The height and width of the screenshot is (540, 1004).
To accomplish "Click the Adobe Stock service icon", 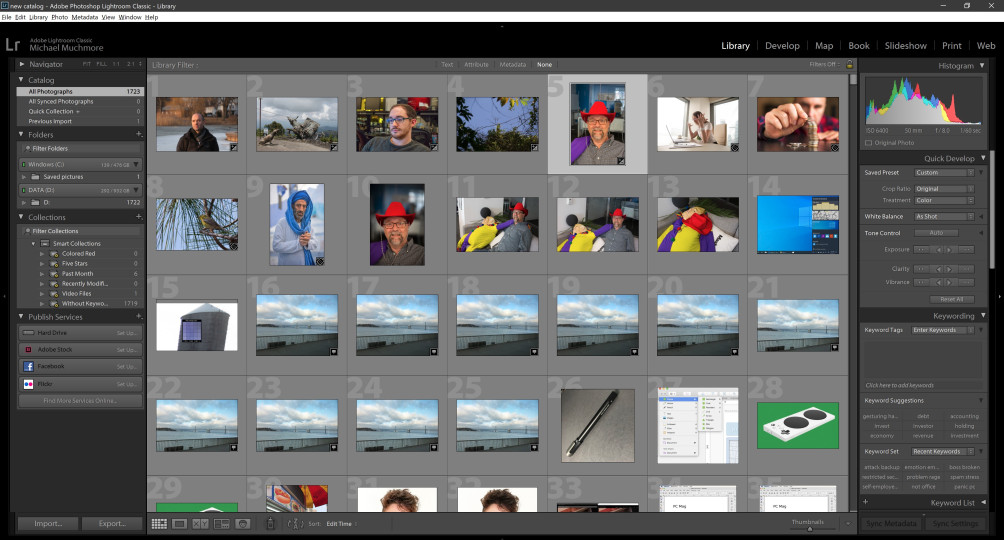I will 28,350.
